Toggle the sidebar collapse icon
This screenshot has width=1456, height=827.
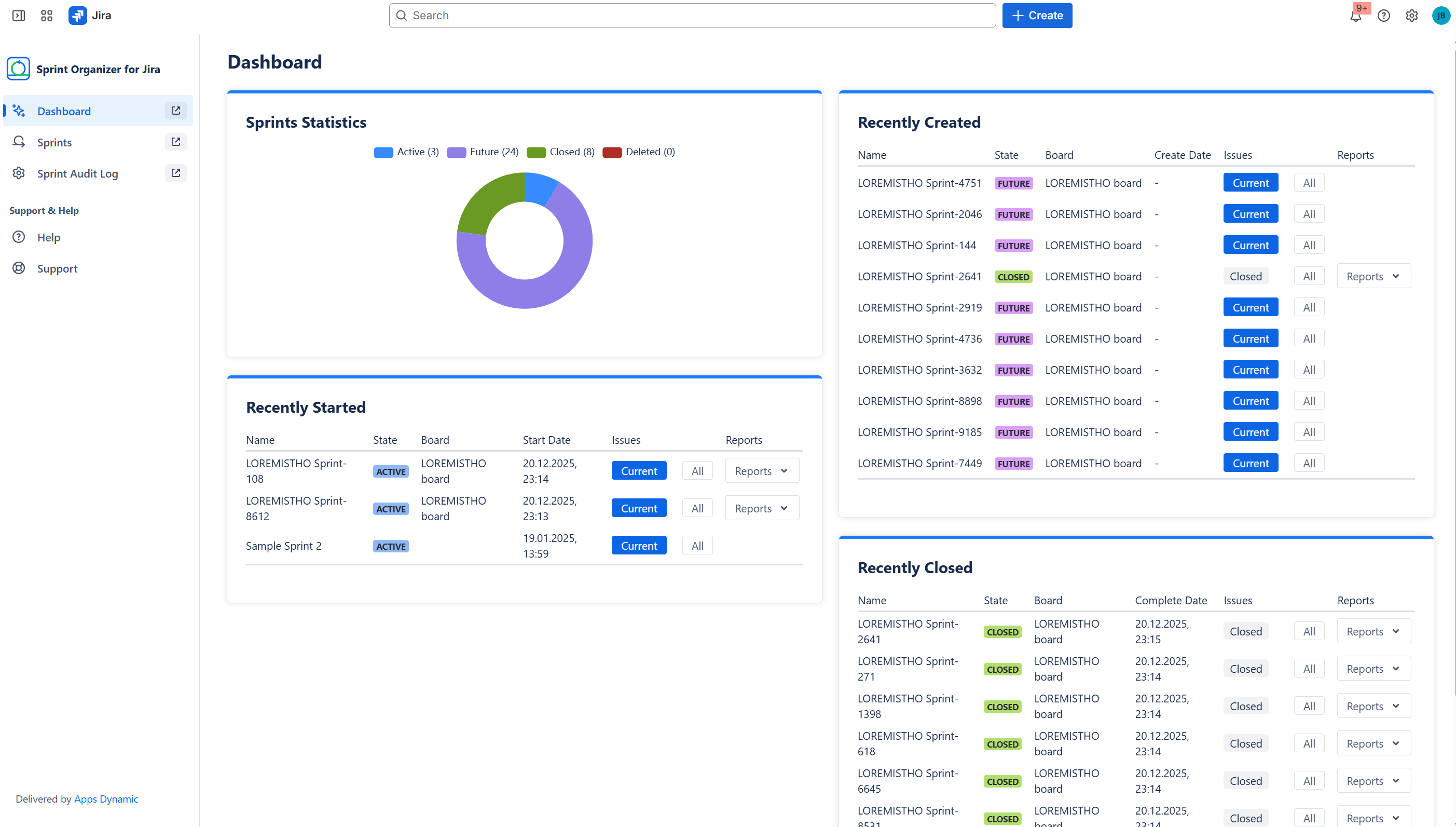coord(19,16)
